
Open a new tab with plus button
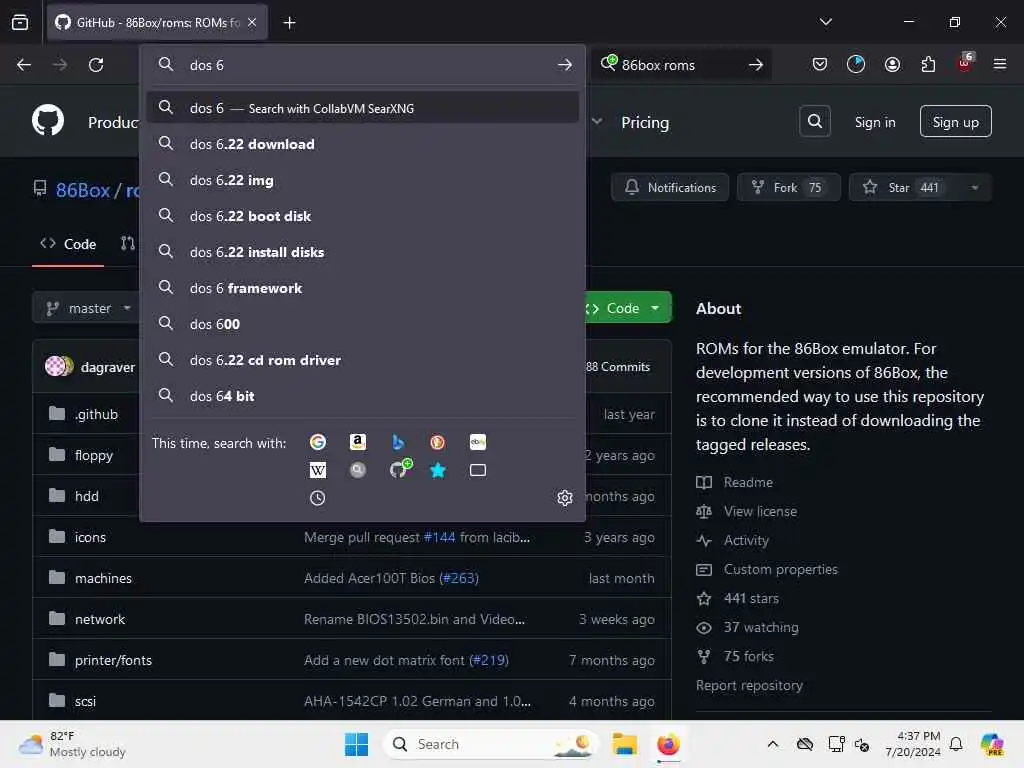pos(289,23)
